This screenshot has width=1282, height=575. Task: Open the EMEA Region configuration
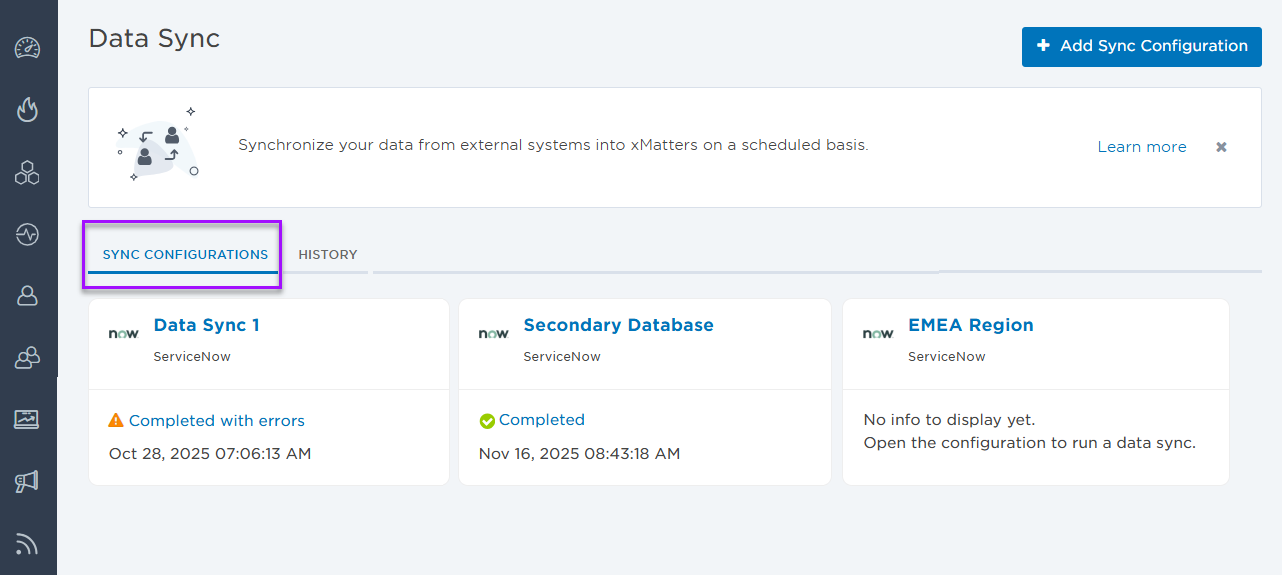[x=970, y=325]
